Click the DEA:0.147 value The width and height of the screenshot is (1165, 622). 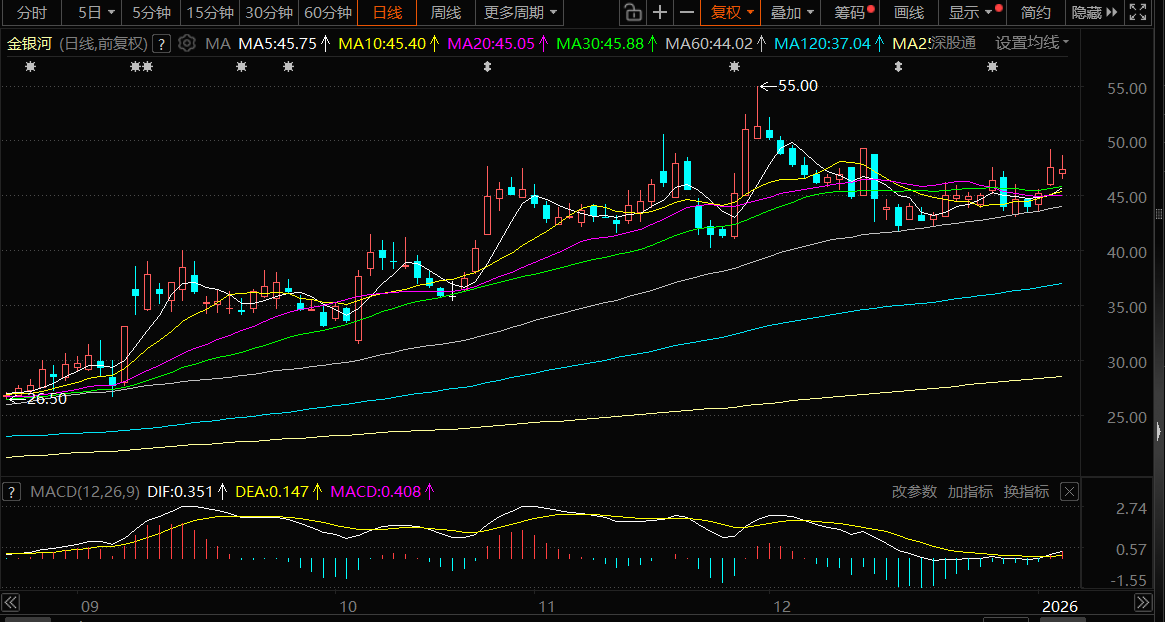tap(272, 491)
